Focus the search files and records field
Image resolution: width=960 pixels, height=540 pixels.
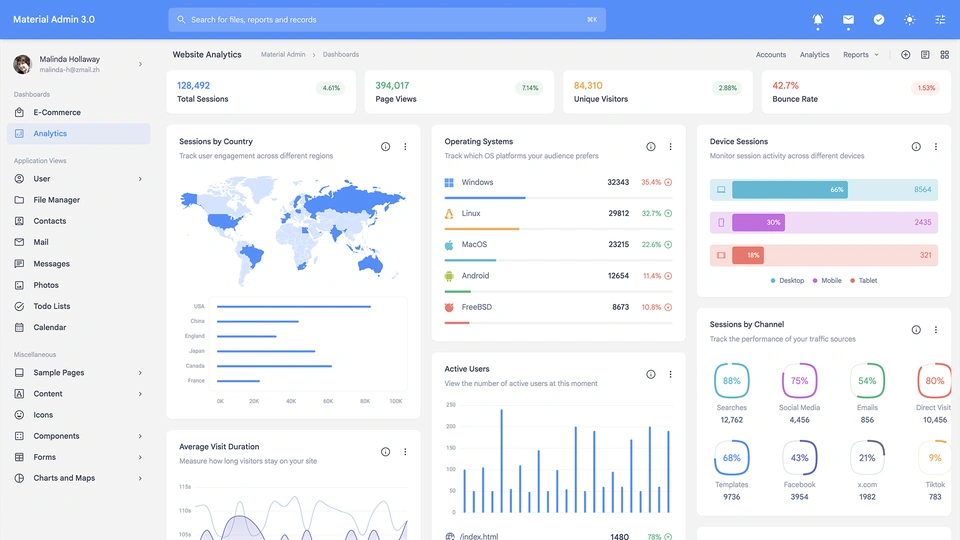point(387,20)
